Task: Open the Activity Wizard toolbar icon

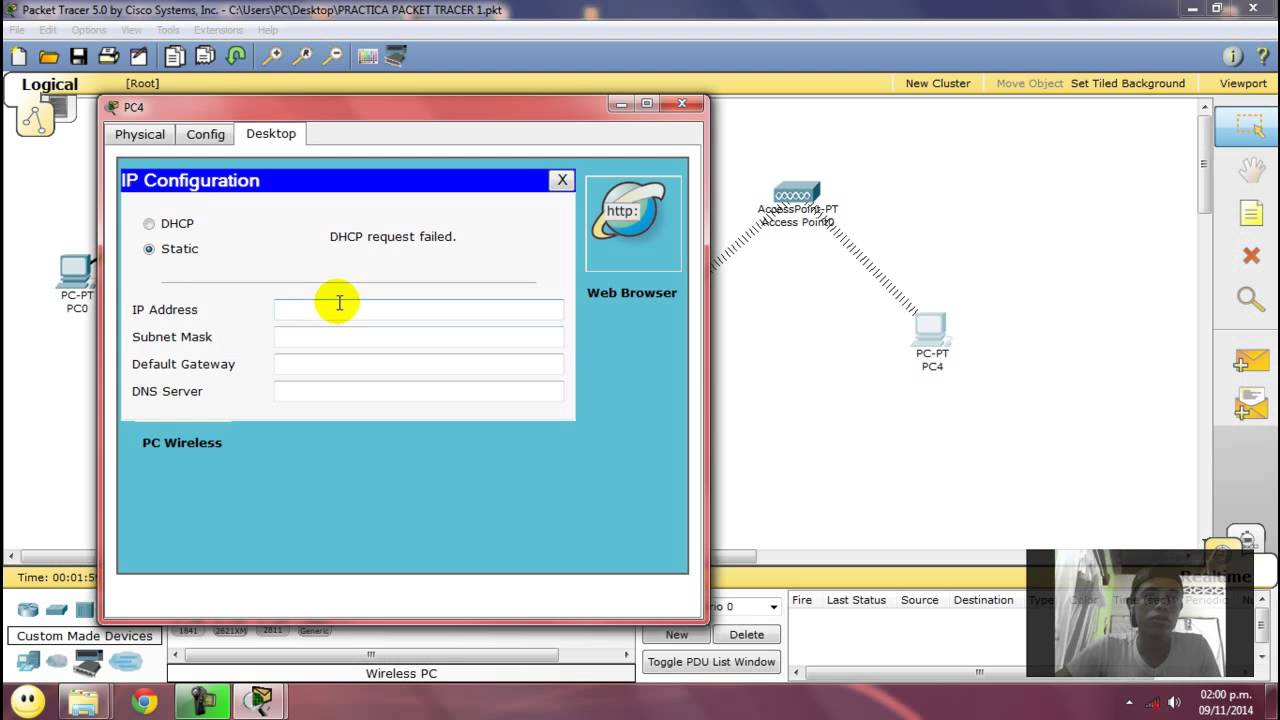Action: click(x=139, y=57)
